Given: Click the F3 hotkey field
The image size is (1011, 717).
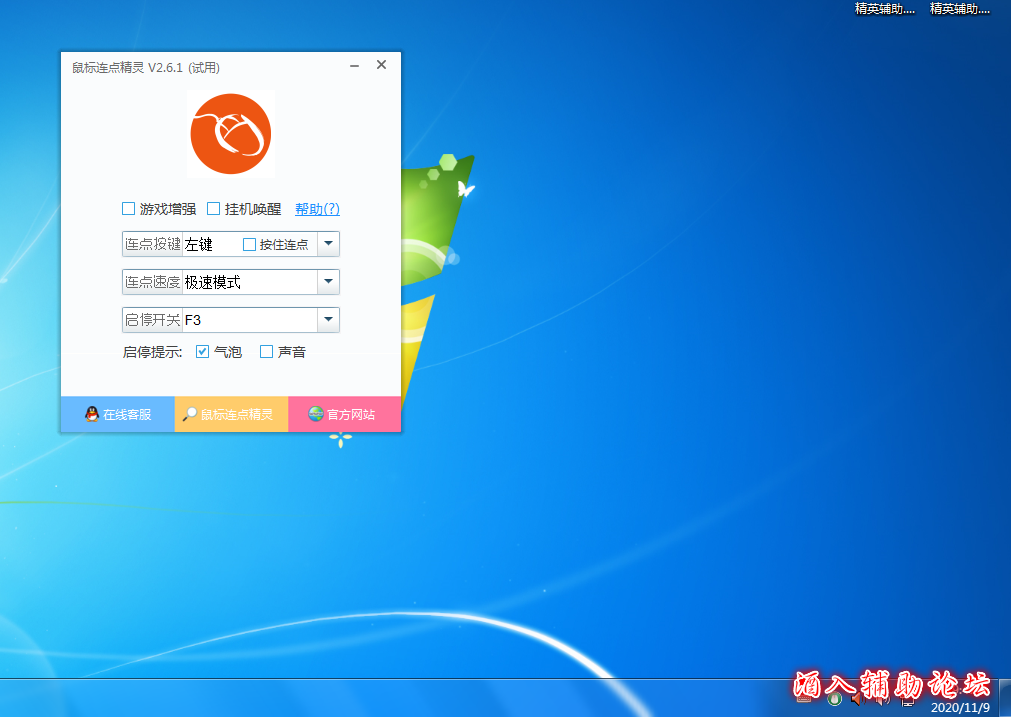Looking at the screenshot, I should [x=248, y=320].
